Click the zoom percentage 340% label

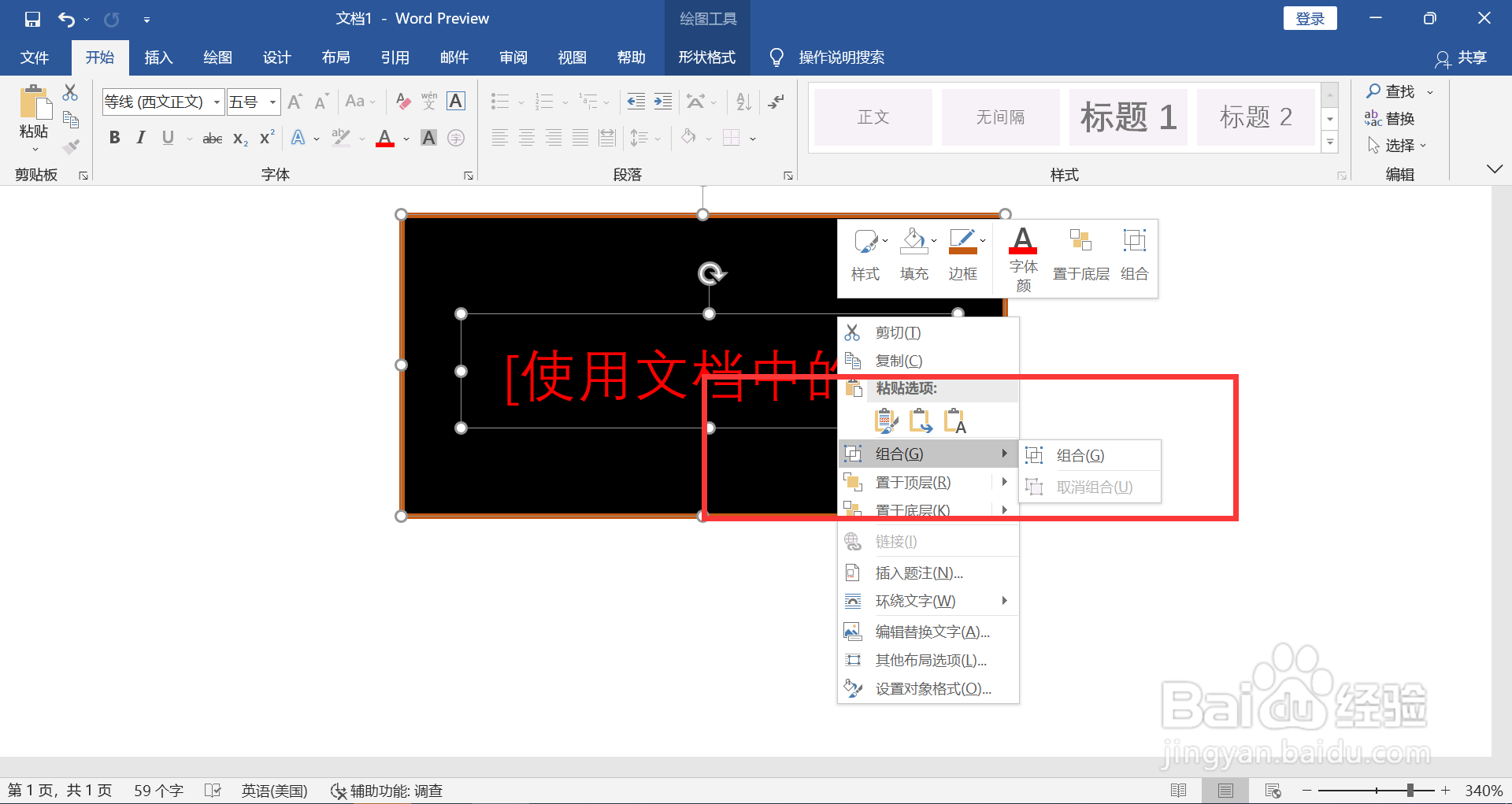coord(1484,791)
